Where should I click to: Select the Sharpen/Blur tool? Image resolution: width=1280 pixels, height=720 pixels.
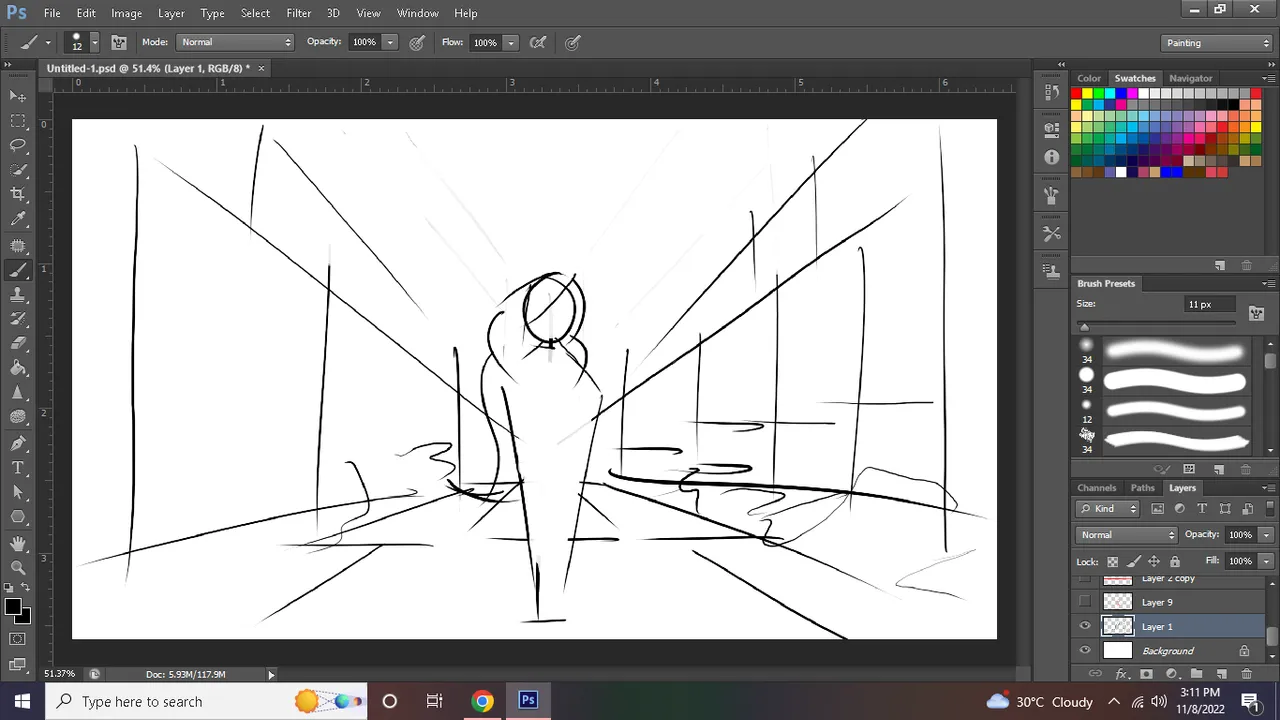tap(18, 394)
